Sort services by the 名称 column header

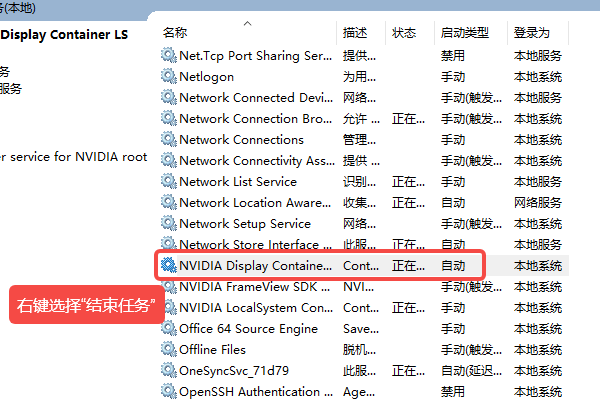tap(175, 33)
